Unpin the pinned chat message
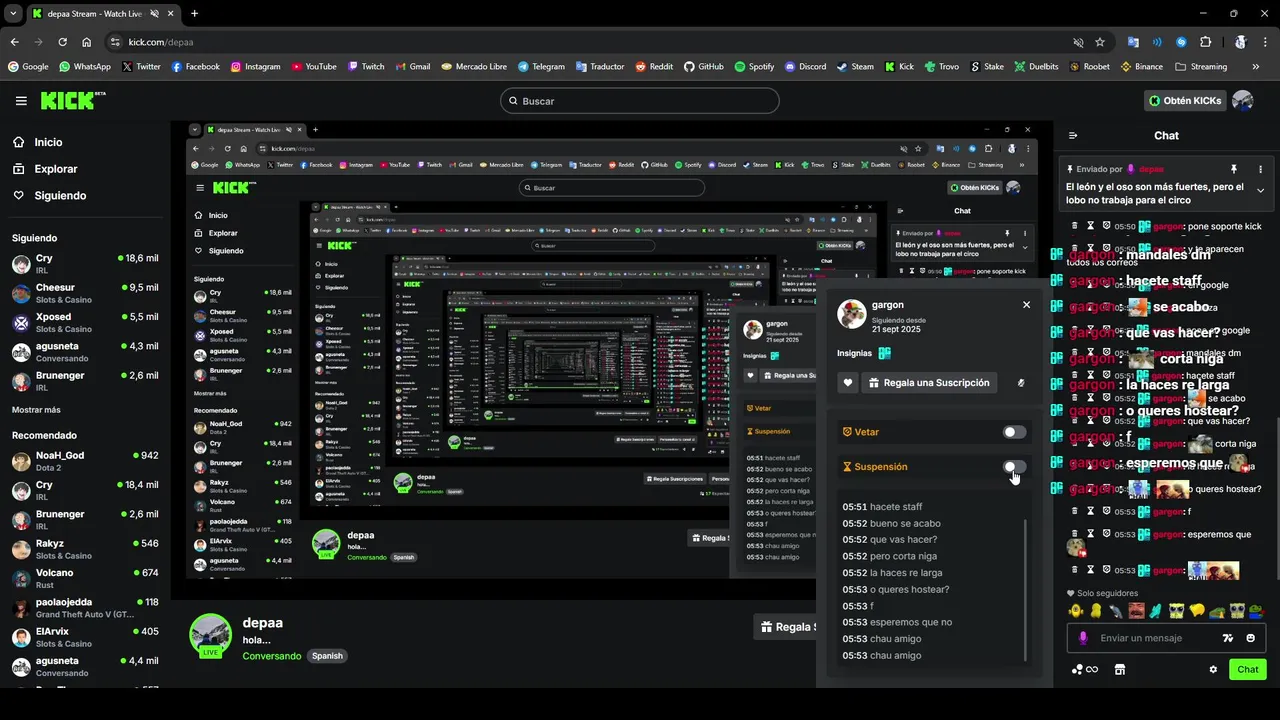 click(1234, 169)
